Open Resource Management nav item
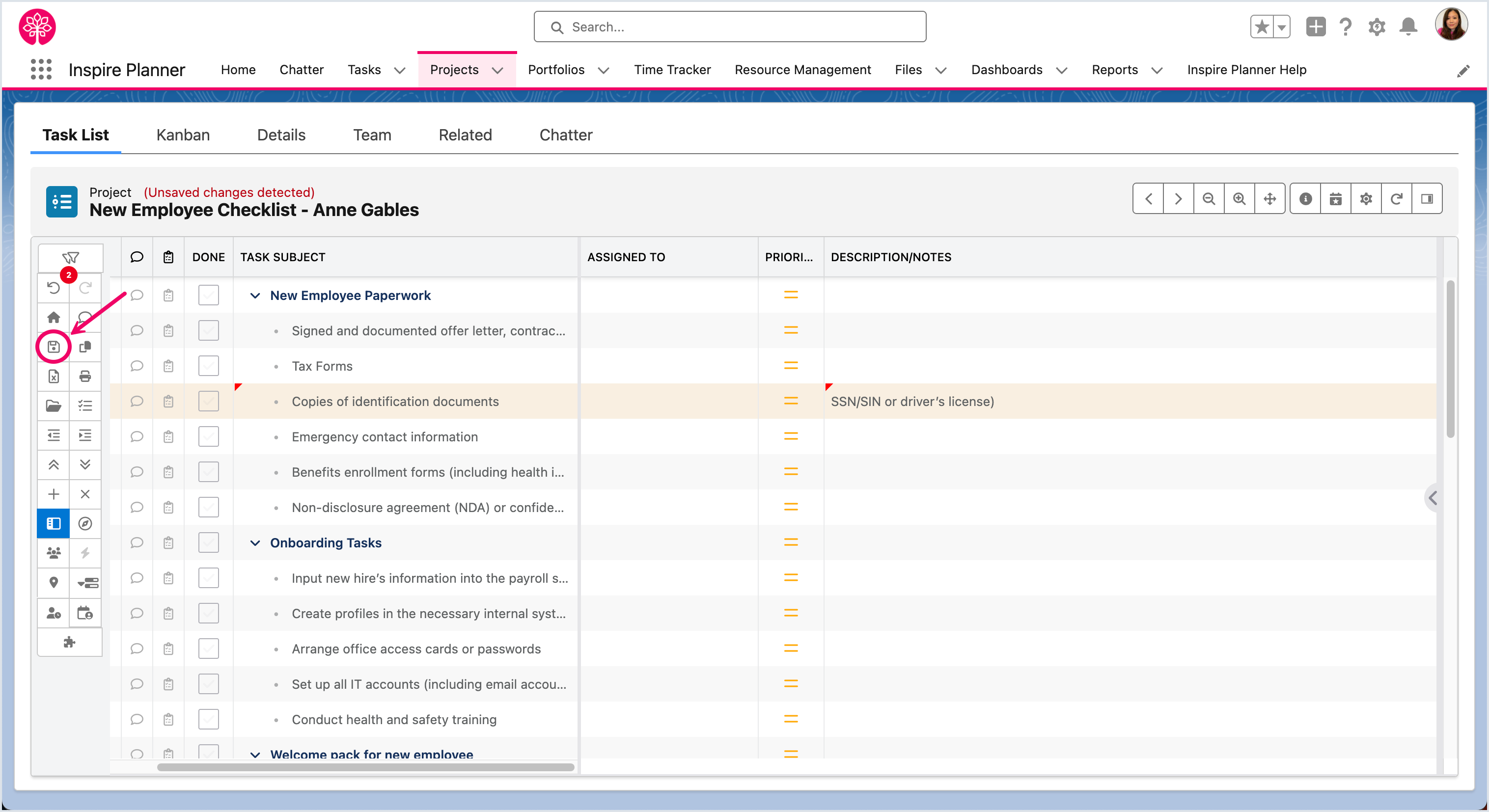Image resolution: width=1489 pixels, height=812 pixels. [x=802, y=70]
